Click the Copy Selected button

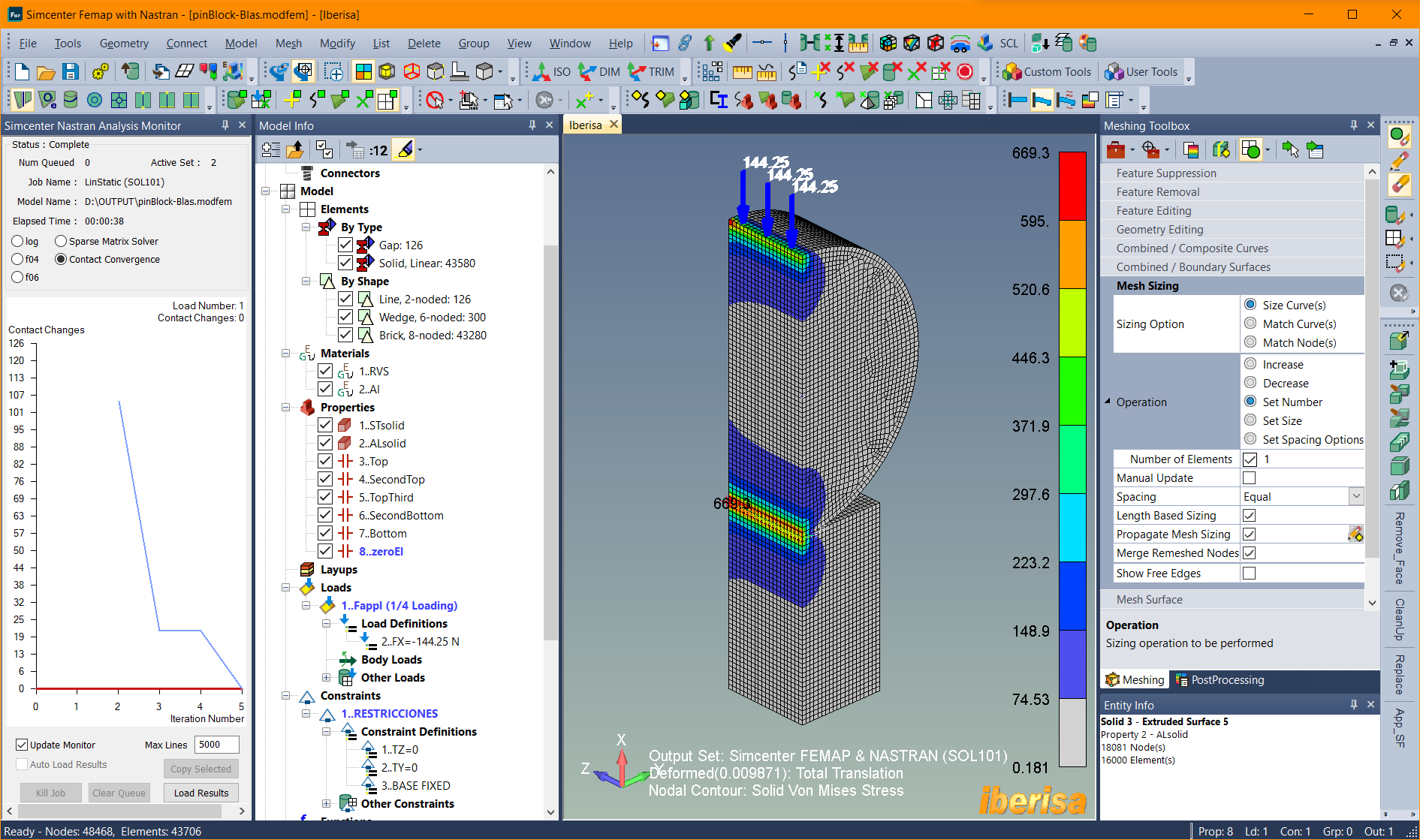pyautogui.click(x=200, y=769)
